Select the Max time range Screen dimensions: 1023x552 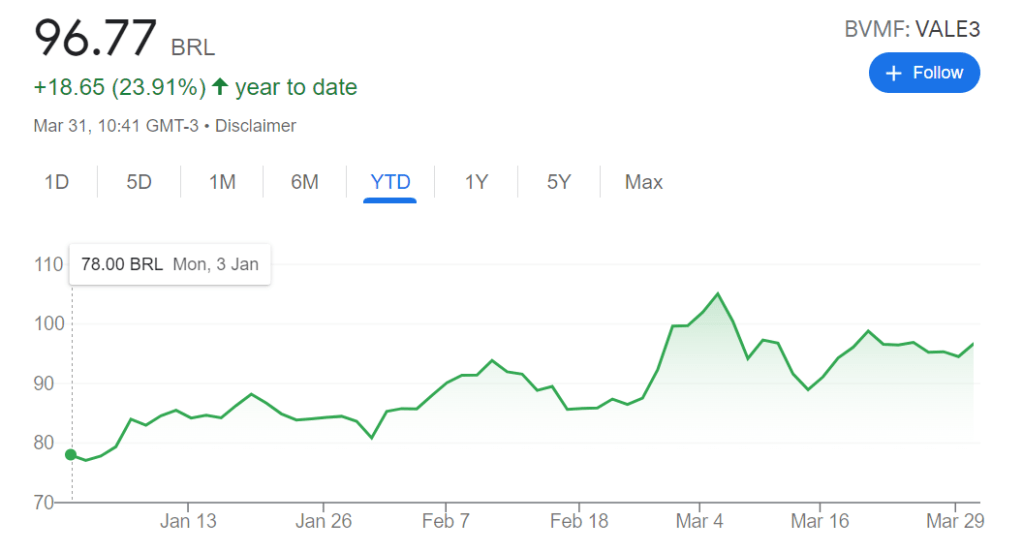(643, 182)
